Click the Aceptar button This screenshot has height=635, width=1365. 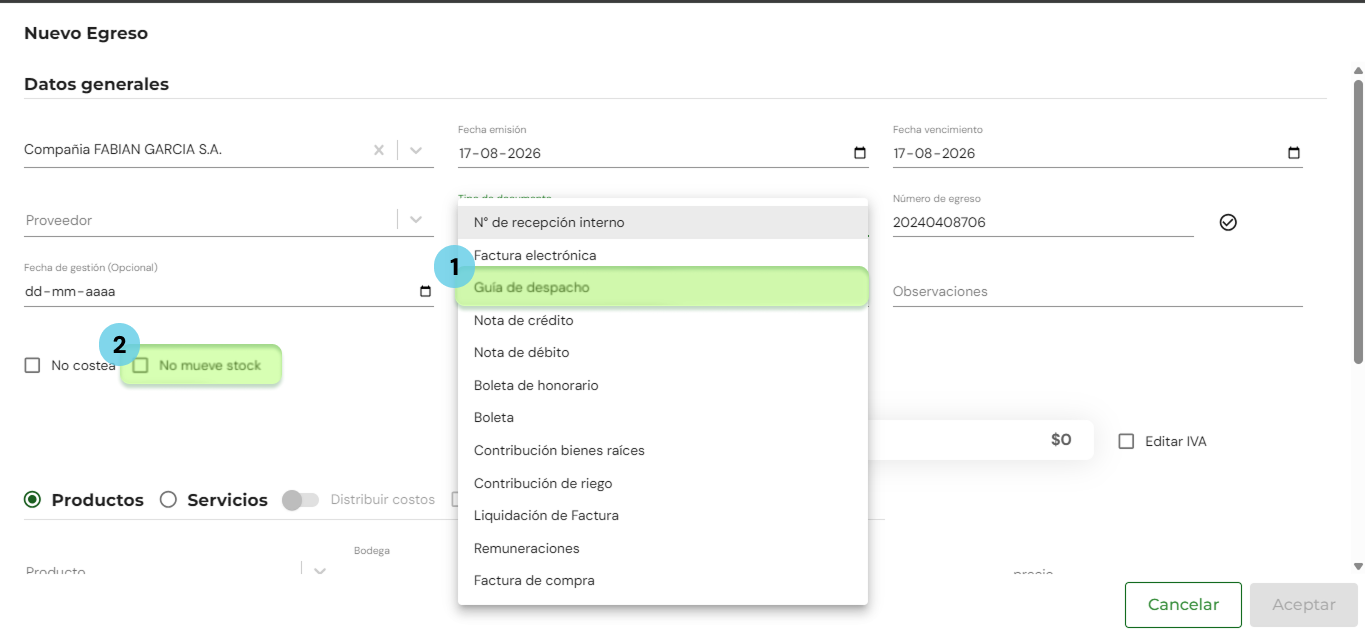tap(1304, 605)
